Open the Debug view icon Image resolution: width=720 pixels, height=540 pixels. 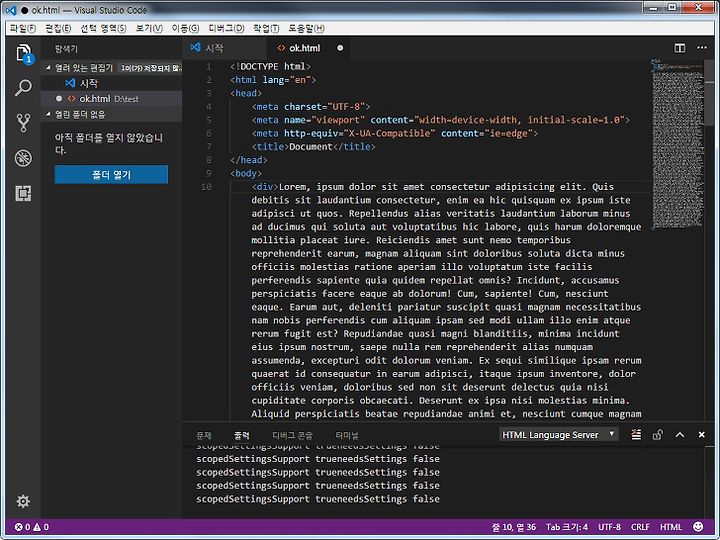pos(23,158)
